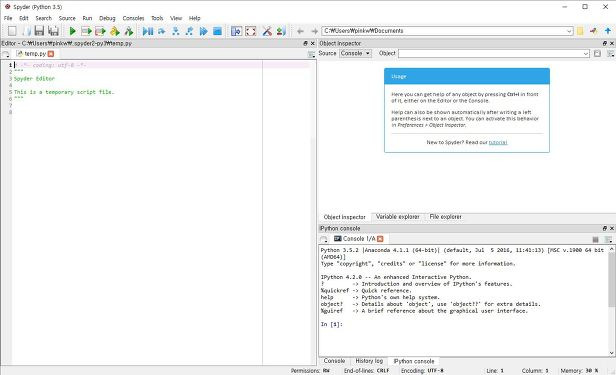616x375 pixels.
Task: Continue execution with double-arrow debug icon
Action: (203, 31)
